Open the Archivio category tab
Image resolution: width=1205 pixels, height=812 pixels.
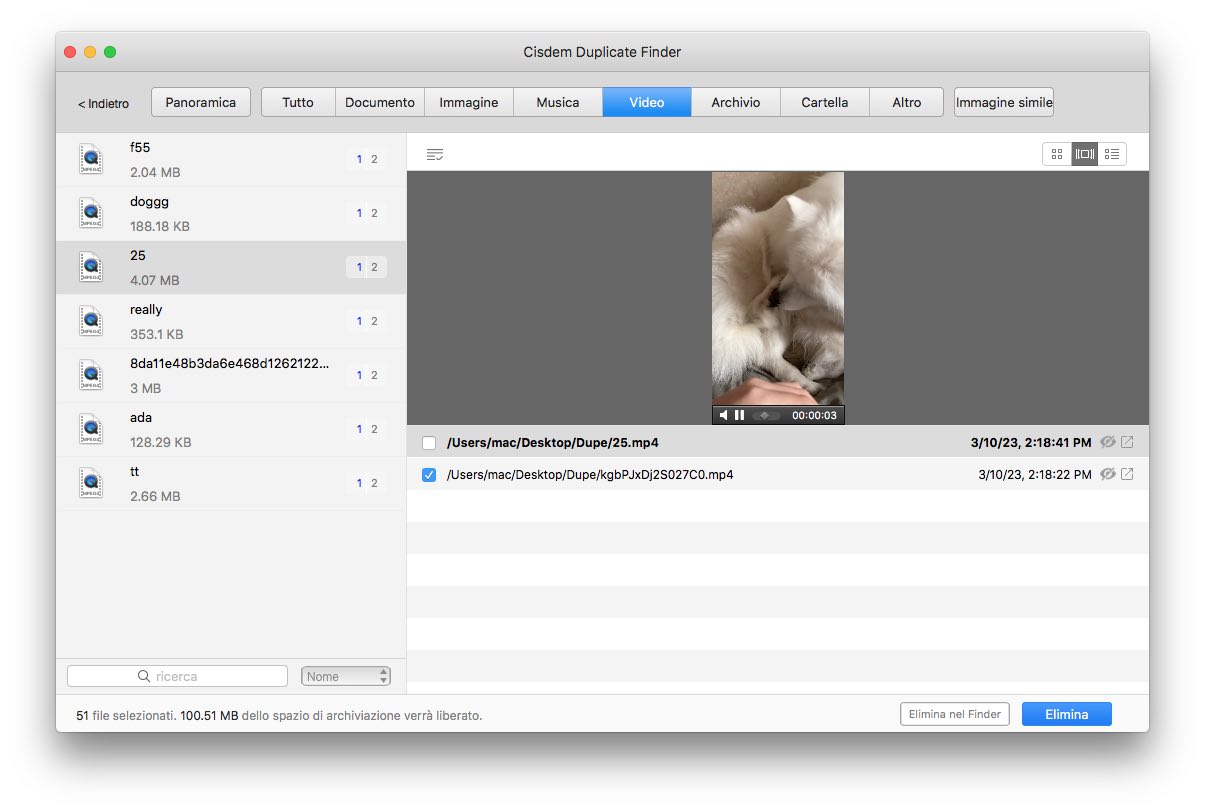(735, 101)
